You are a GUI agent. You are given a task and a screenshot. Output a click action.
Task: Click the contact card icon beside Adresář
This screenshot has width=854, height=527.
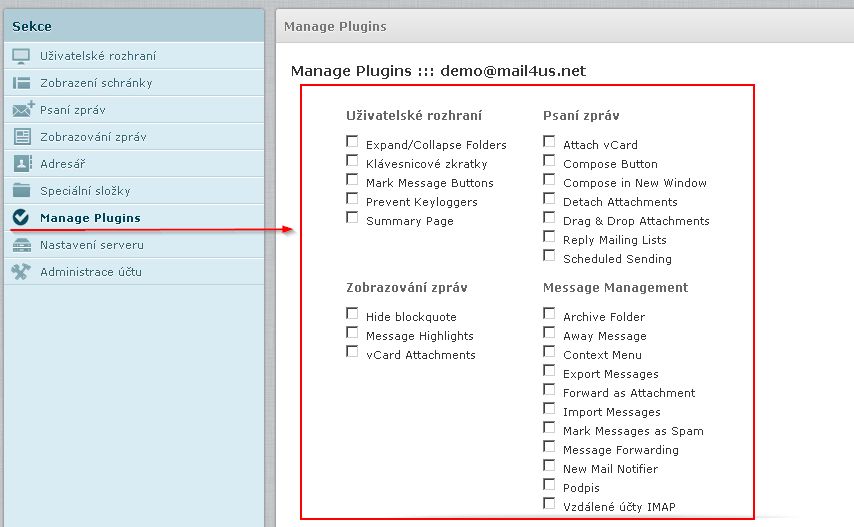(22, 163)
